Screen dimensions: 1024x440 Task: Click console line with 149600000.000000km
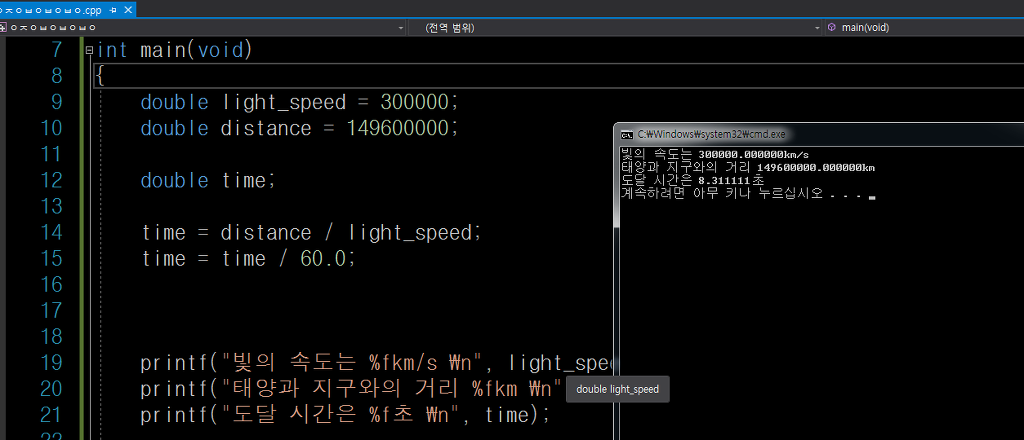(x=748, y=167)
